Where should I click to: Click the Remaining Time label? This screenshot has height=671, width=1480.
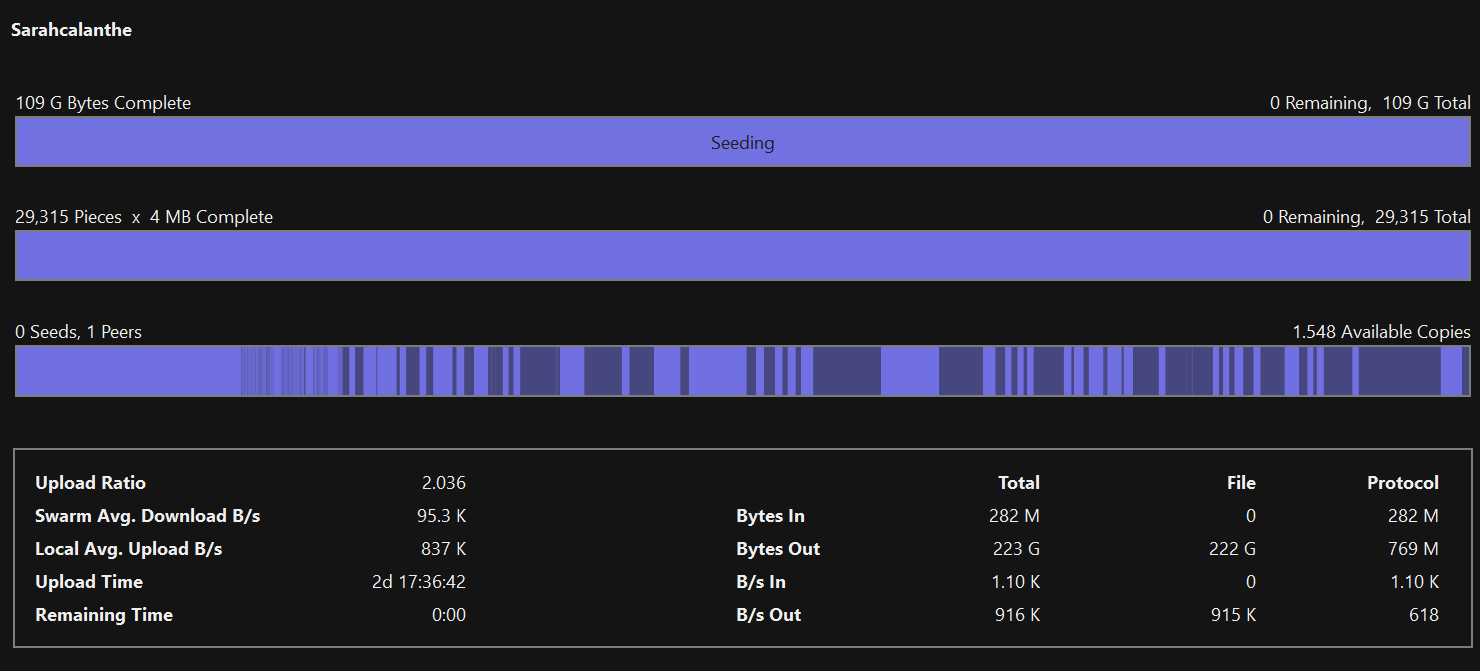[104, 615]
